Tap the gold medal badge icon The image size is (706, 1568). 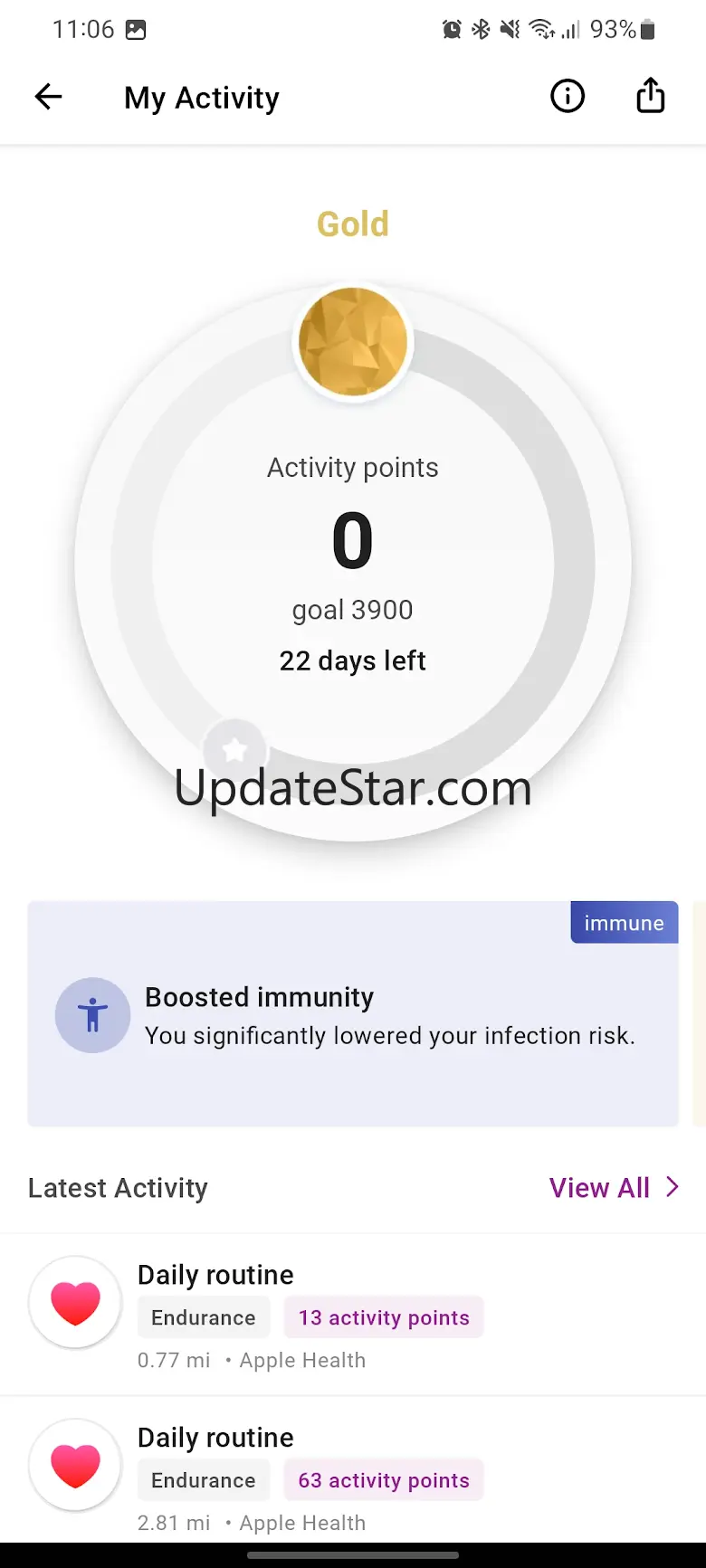click(x=353, y=342)
